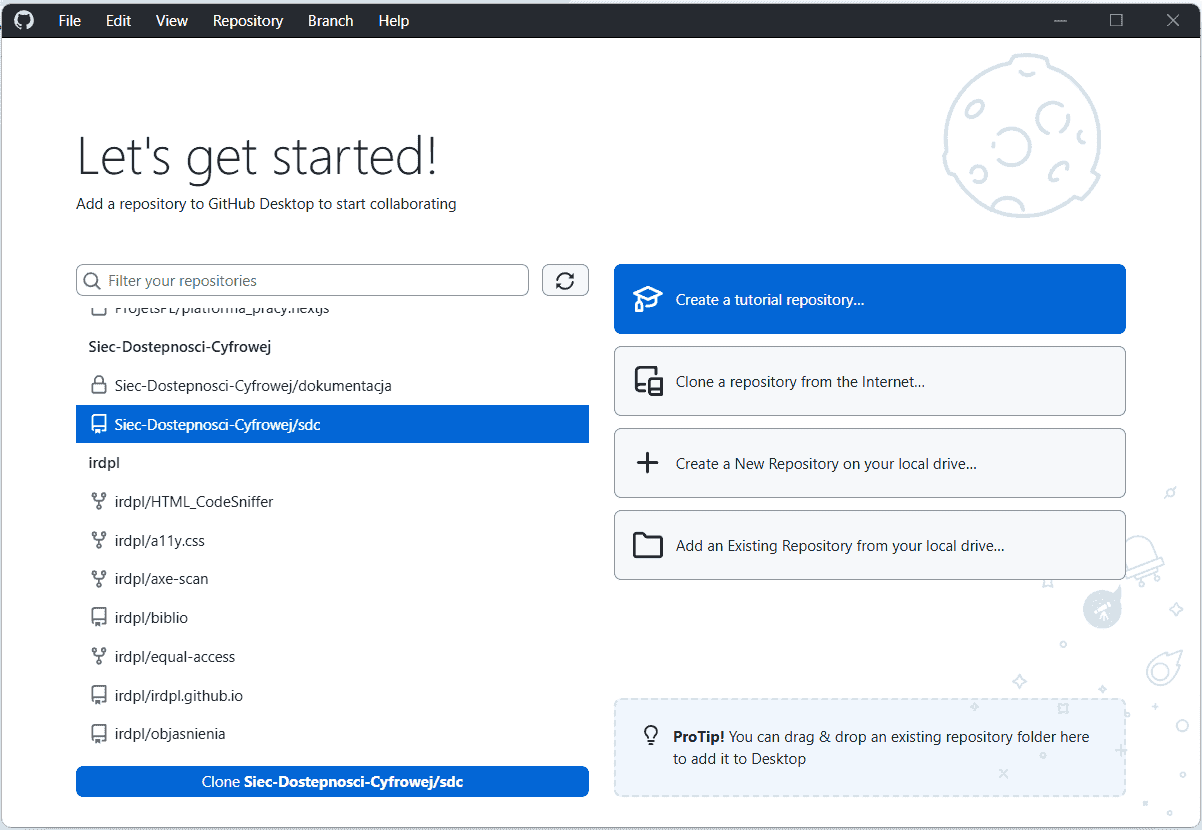Click the folder icon for existing repository
Screen dimensions: 1202x830
coord(648,545)
